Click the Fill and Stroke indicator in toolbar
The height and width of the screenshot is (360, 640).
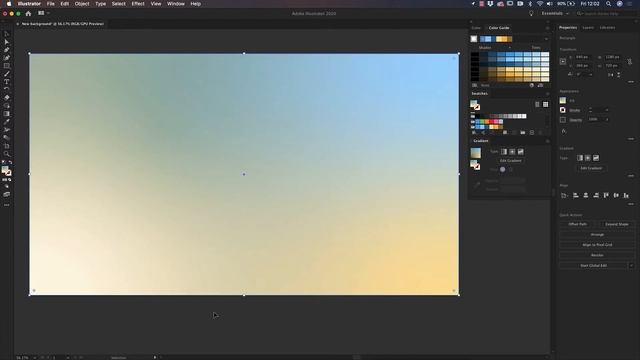[6, 171]
